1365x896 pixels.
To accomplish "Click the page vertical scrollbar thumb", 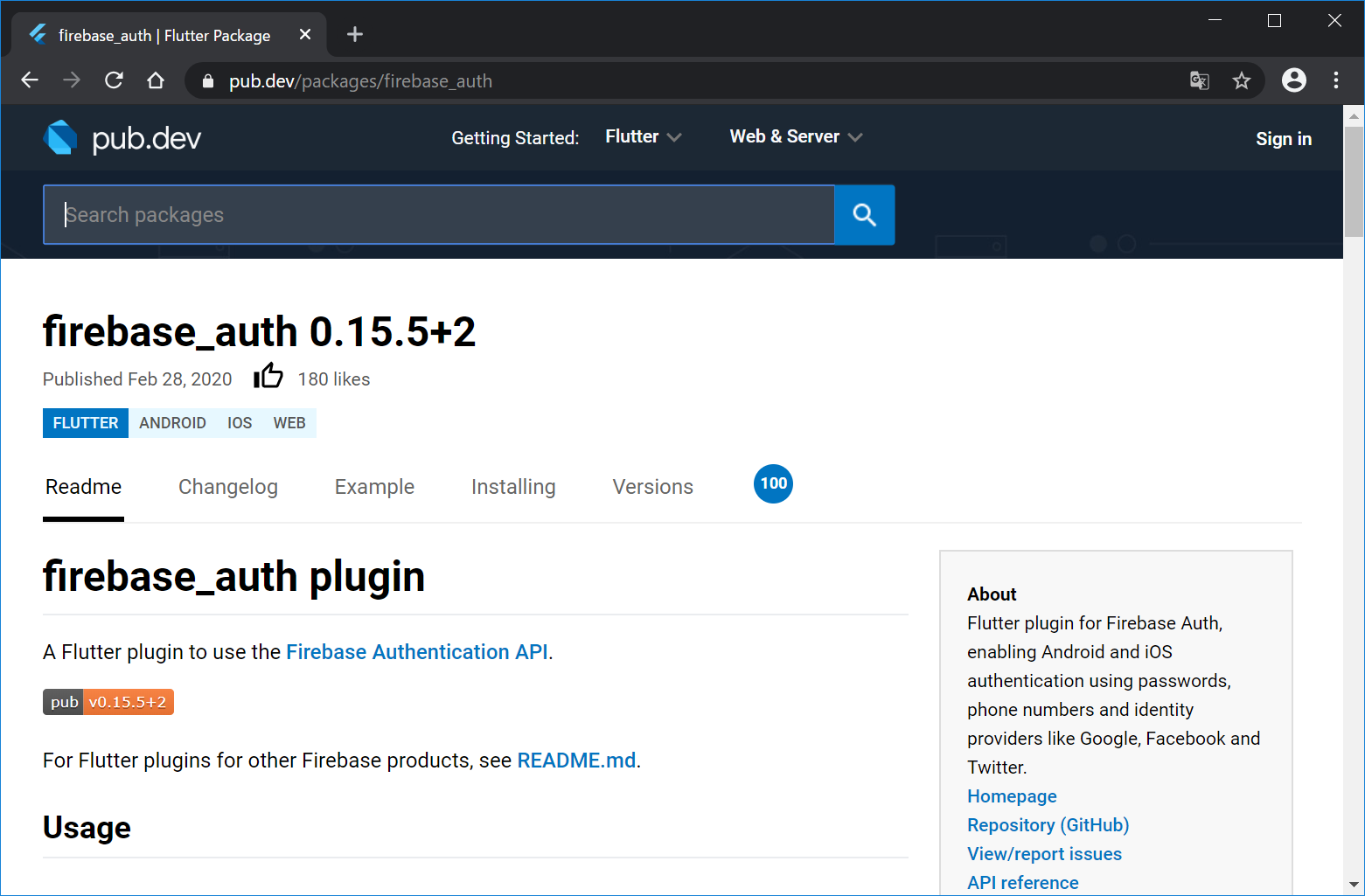I will pos(1354,182).
